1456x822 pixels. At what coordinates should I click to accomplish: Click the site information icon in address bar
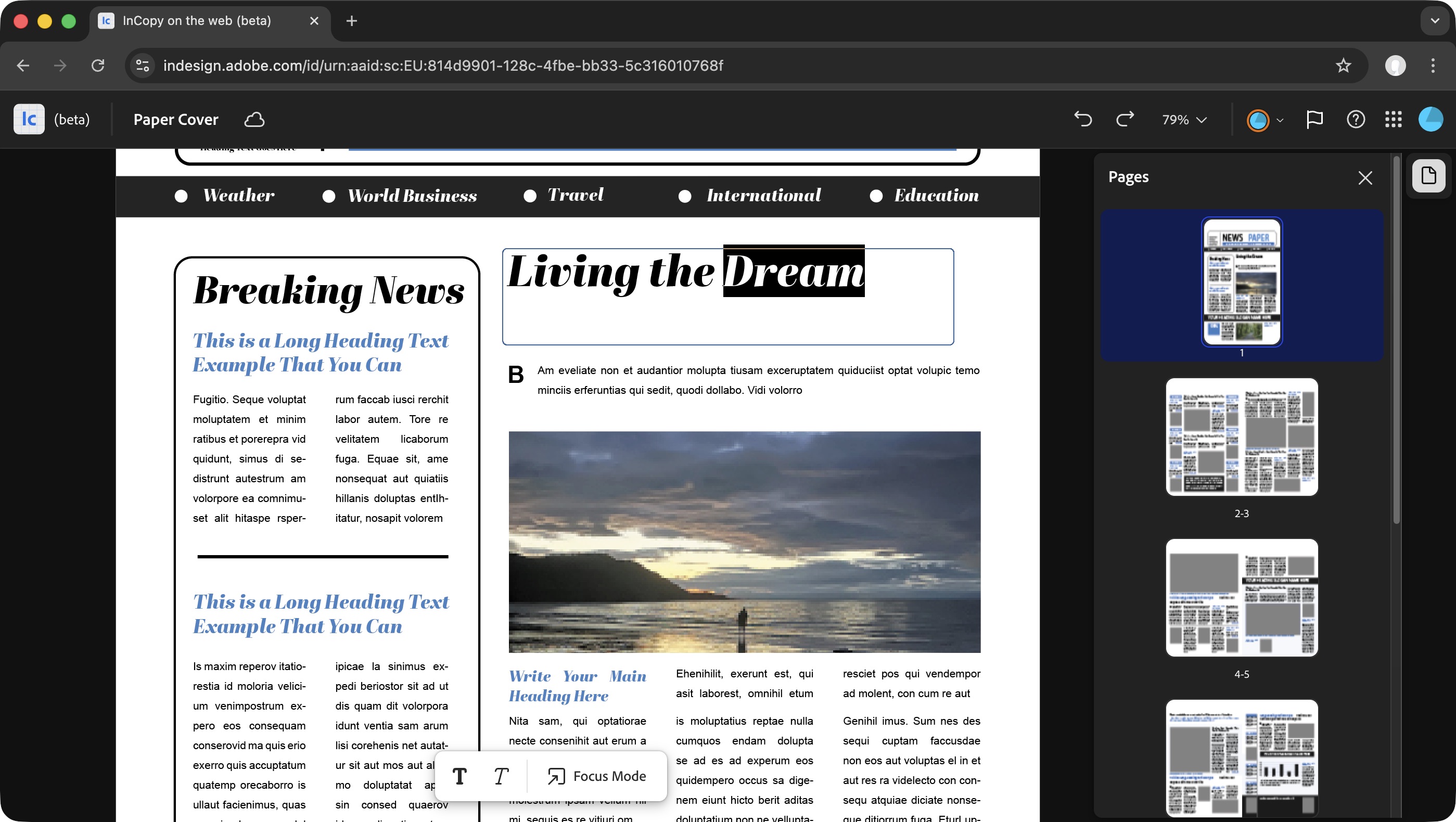143,66
